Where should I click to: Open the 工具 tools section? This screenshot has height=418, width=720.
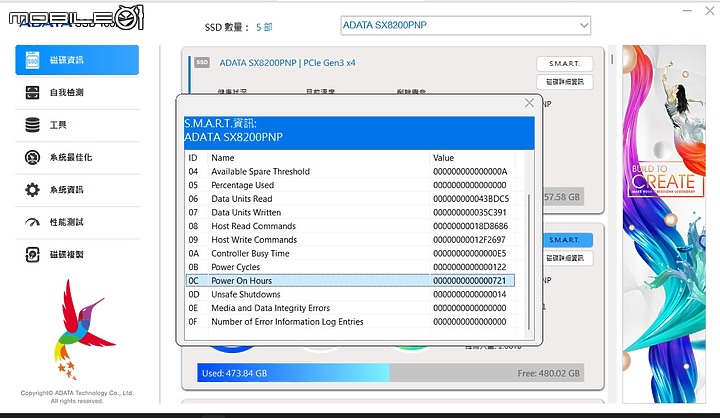[x=77, y=125]
